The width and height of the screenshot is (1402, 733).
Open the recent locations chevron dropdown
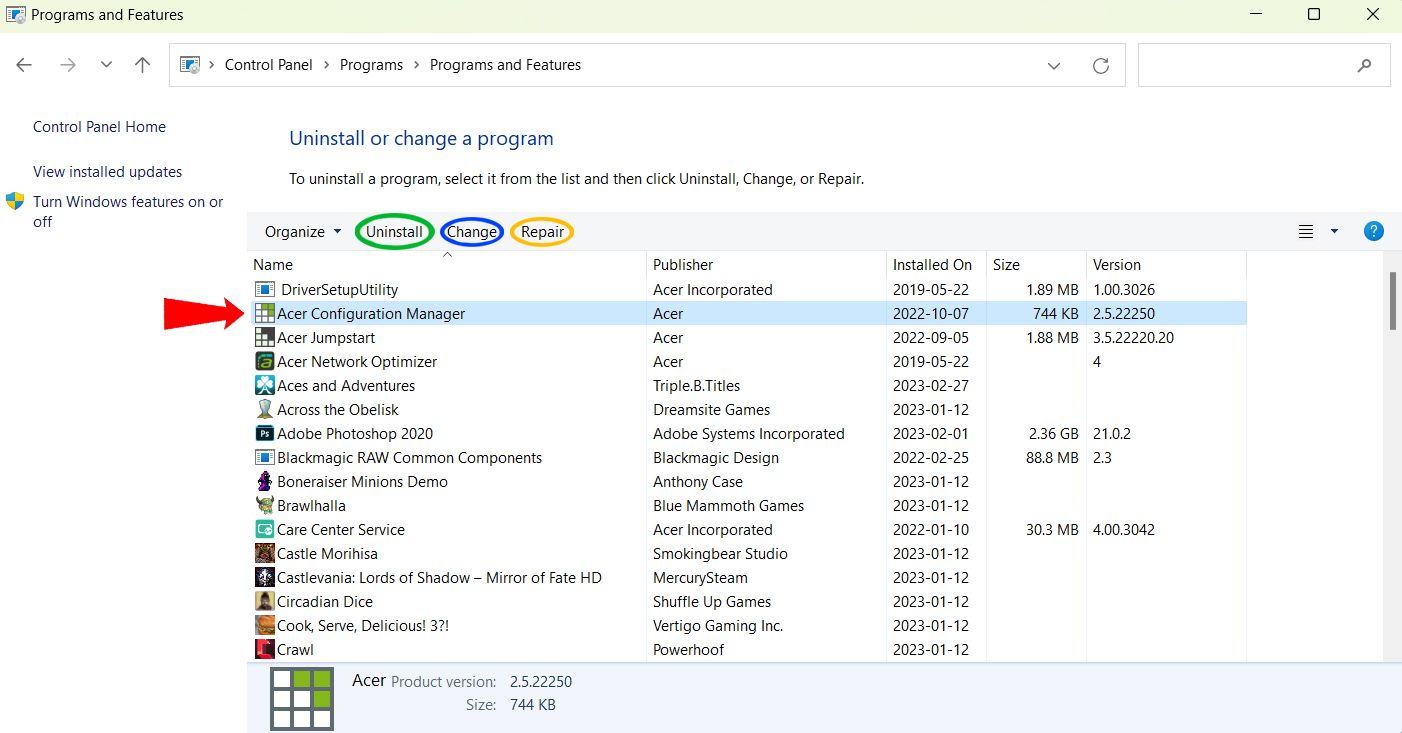tap(106, 65)
